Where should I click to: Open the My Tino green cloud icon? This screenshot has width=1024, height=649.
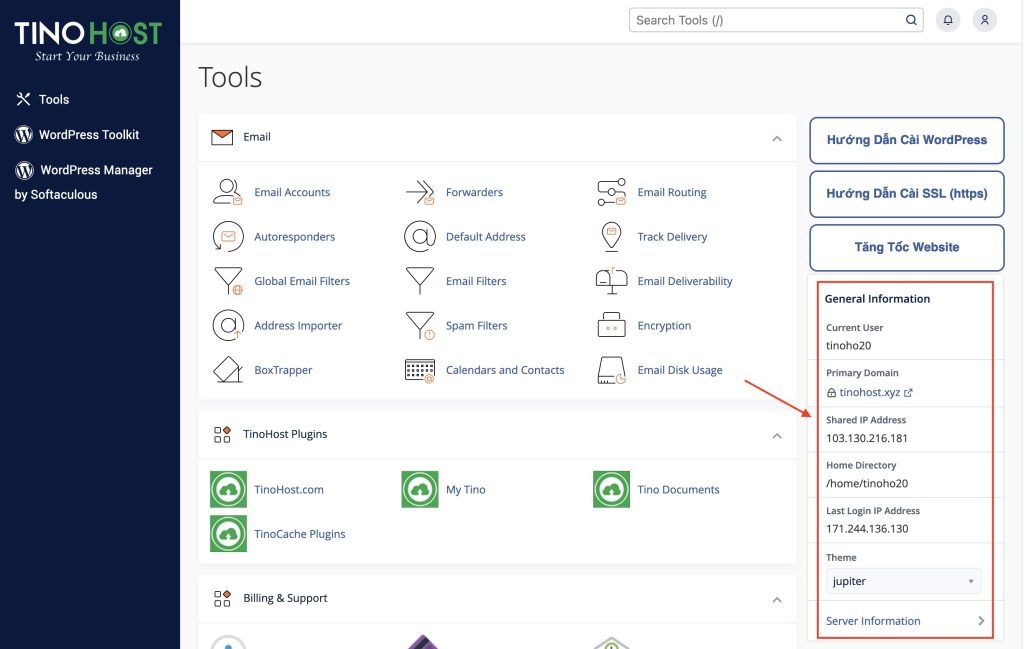point(420,489)
